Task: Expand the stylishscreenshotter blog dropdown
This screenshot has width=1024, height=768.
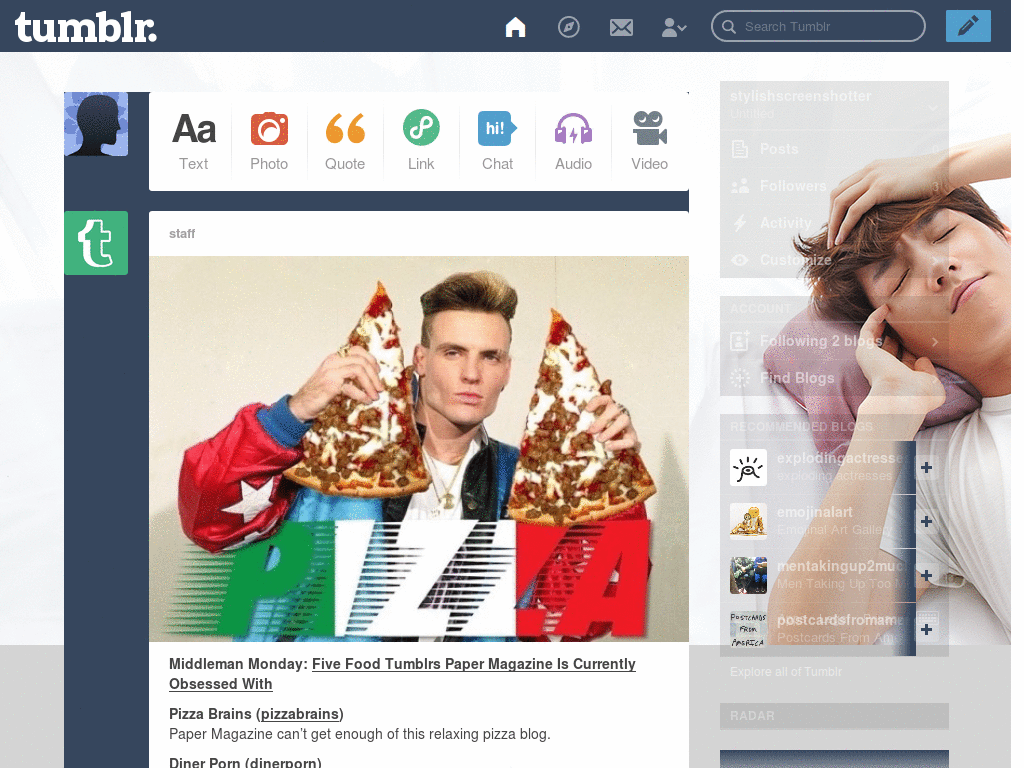Action: click(933, 107)
